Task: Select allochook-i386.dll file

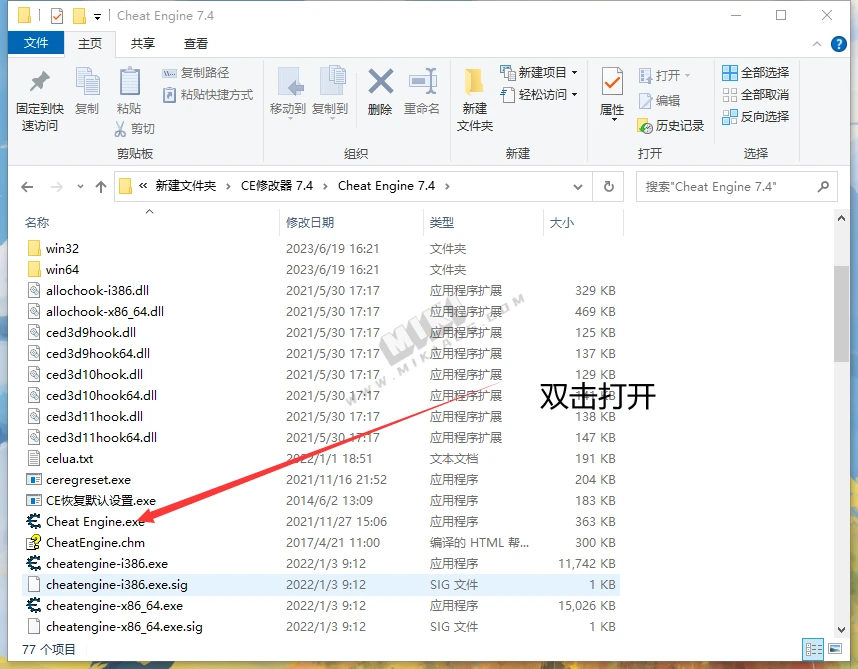Action: tap(321, 290)
